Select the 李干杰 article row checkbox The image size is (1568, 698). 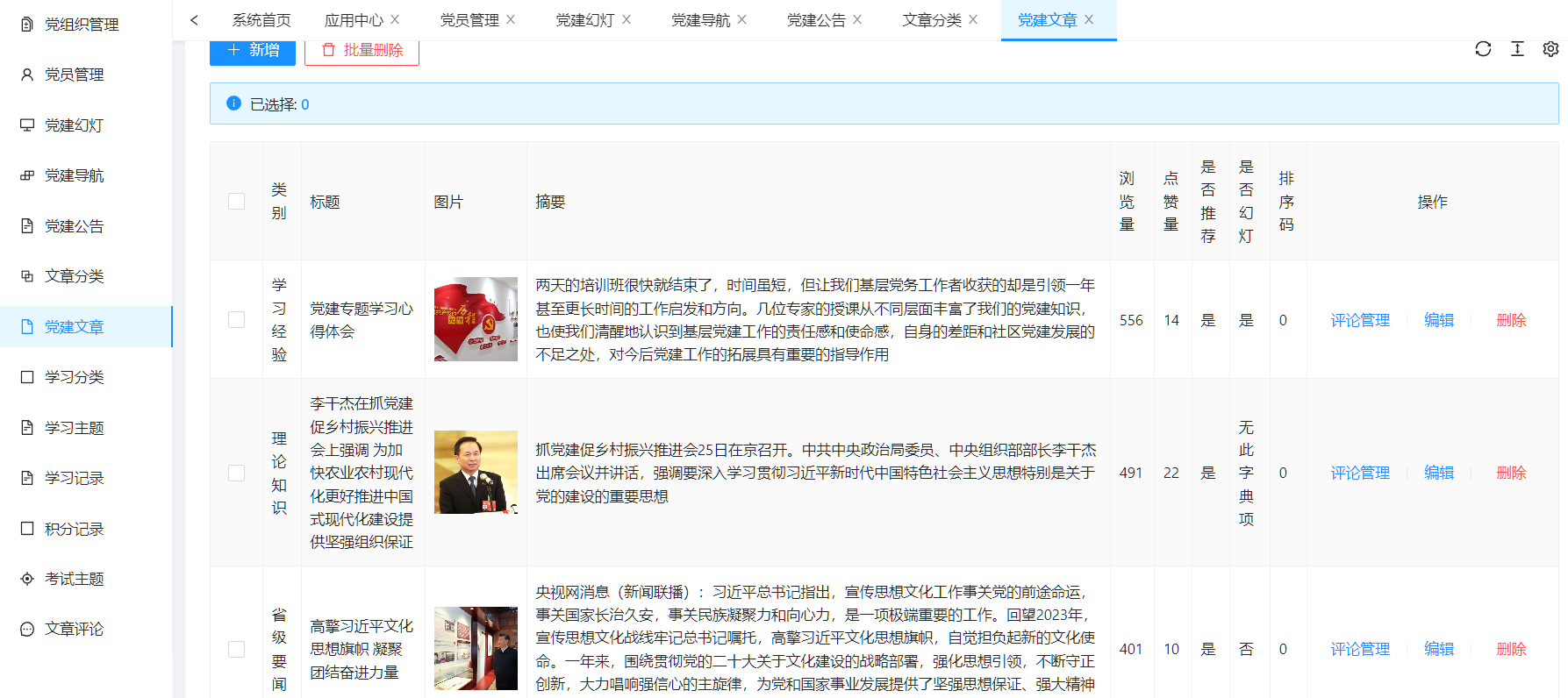[236, 473]
